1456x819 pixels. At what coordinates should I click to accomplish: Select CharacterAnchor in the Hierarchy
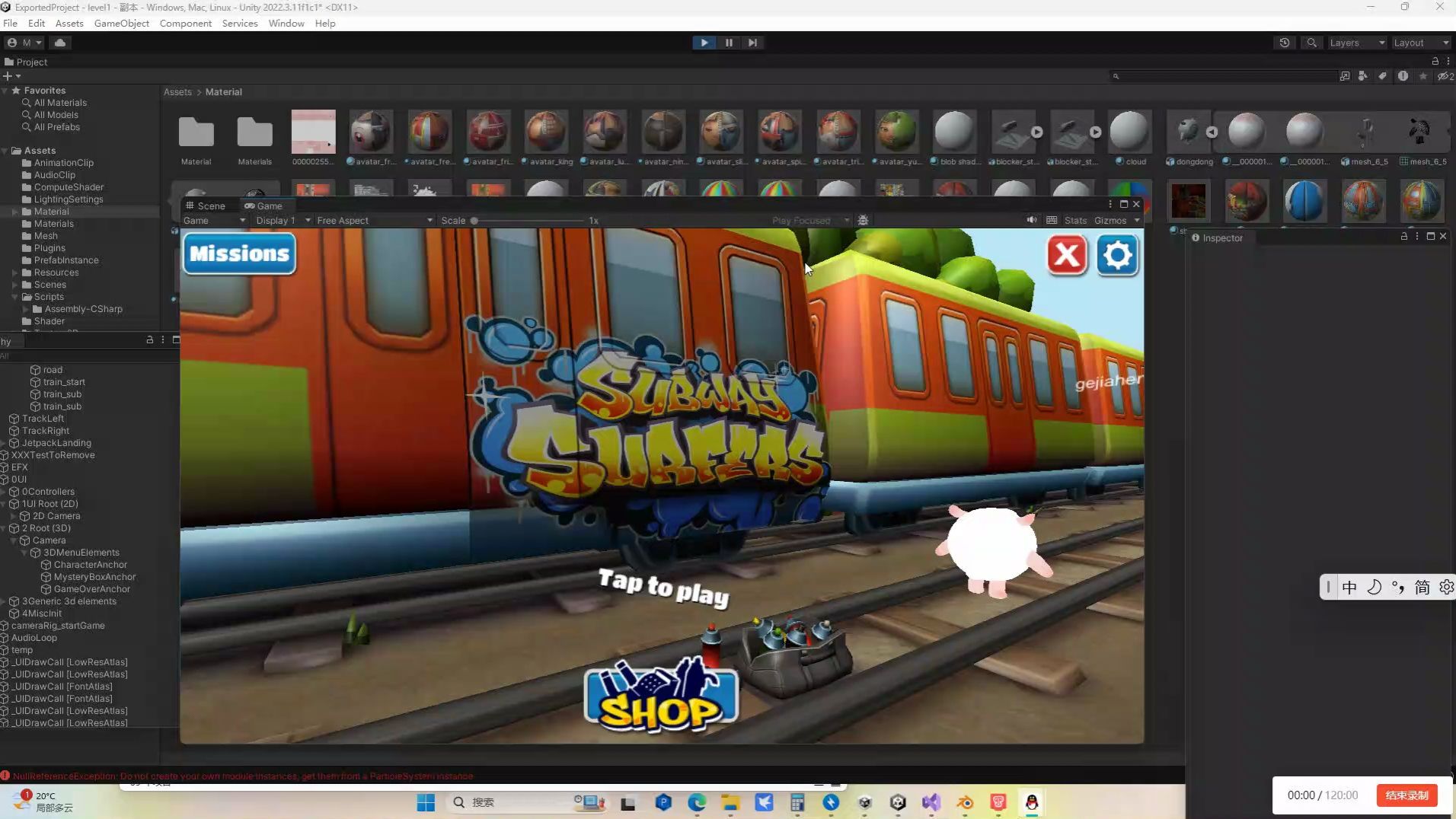click(90, 565)
